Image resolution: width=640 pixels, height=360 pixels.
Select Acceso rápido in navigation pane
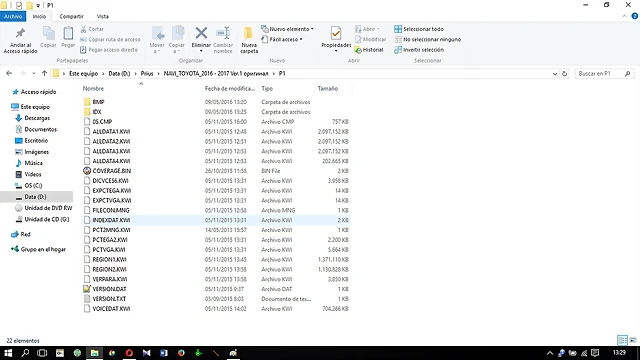coord(38,92)
